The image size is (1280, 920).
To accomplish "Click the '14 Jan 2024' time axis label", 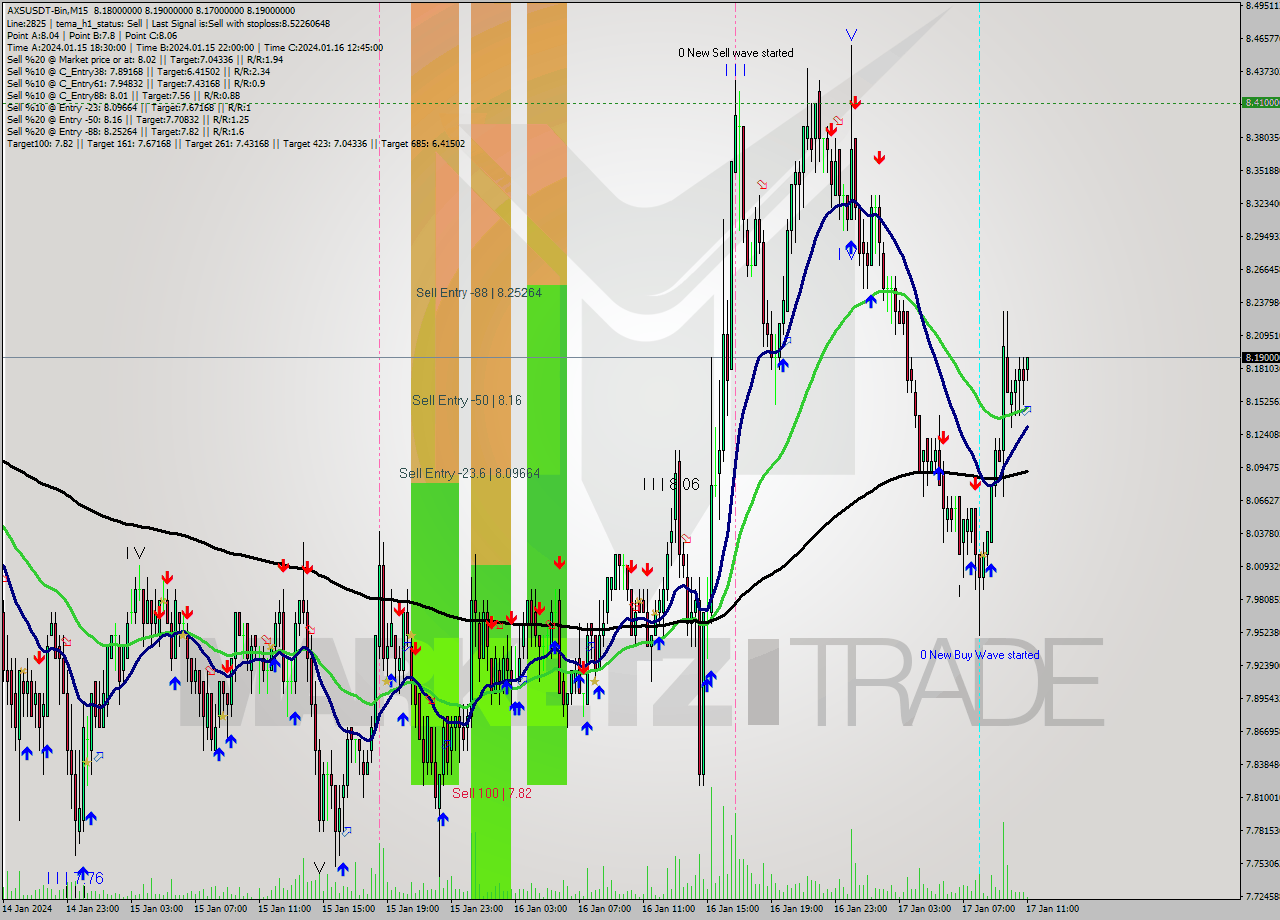I will [x=25, y=909].
